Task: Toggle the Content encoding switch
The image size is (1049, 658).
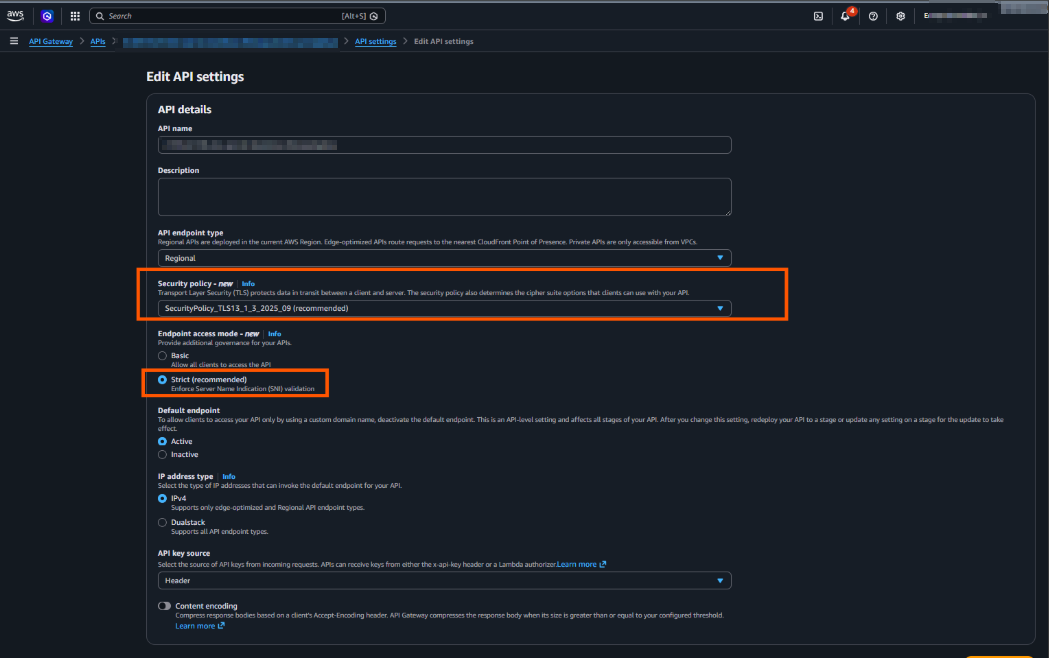Action: click(x=164, y=606)
